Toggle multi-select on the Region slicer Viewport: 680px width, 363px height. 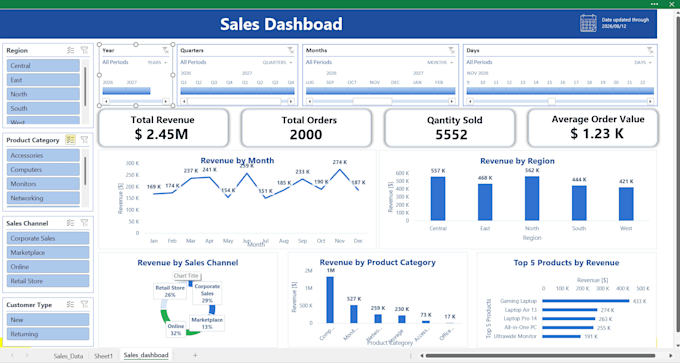point(70,50)
